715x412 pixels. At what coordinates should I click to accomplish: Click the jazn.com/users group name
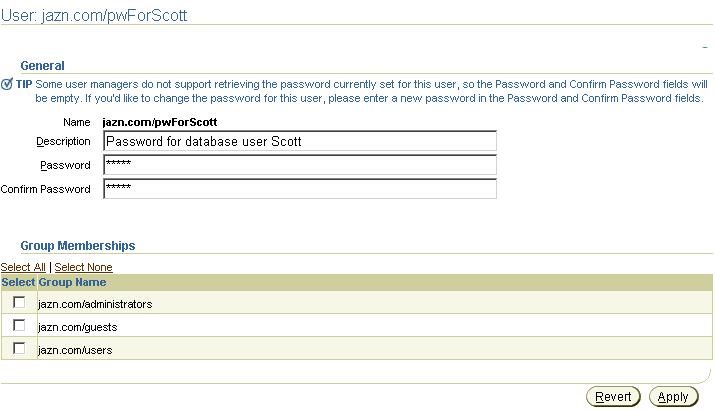(x=75, y=350)
